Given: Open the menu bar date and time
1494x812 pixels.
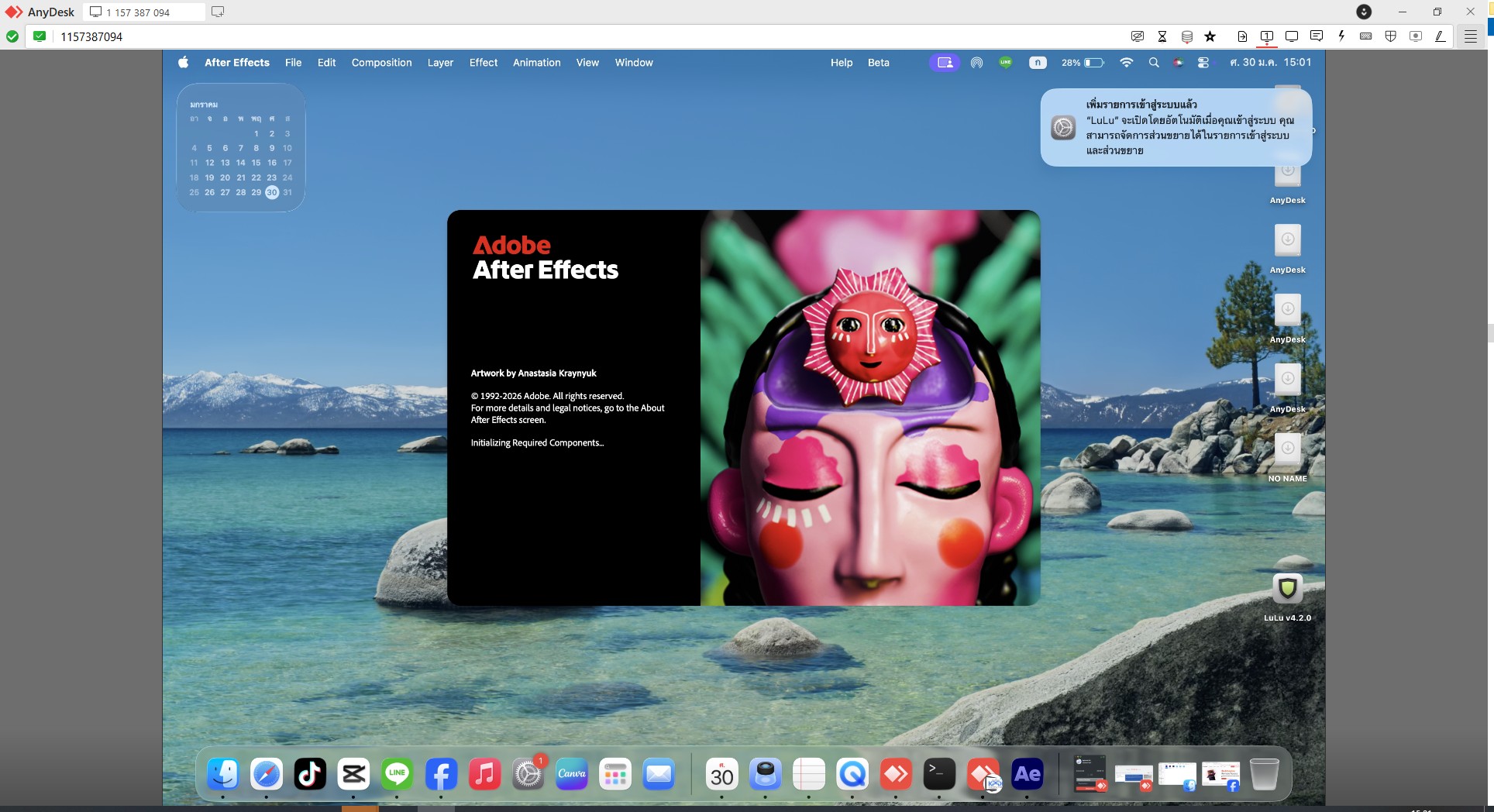Looking at the screenshot, I should tap(1271, 63).
